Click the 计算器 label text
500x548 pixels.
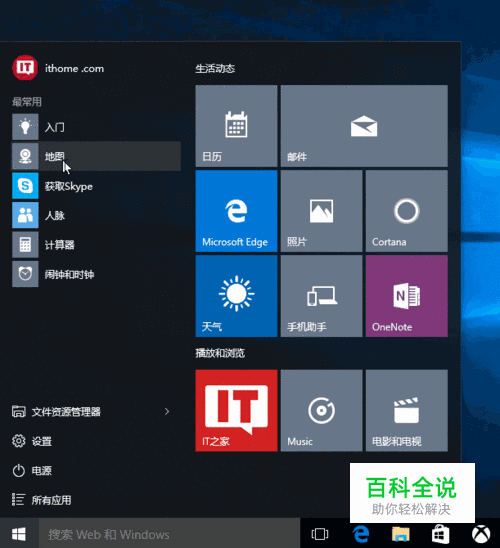60,245
